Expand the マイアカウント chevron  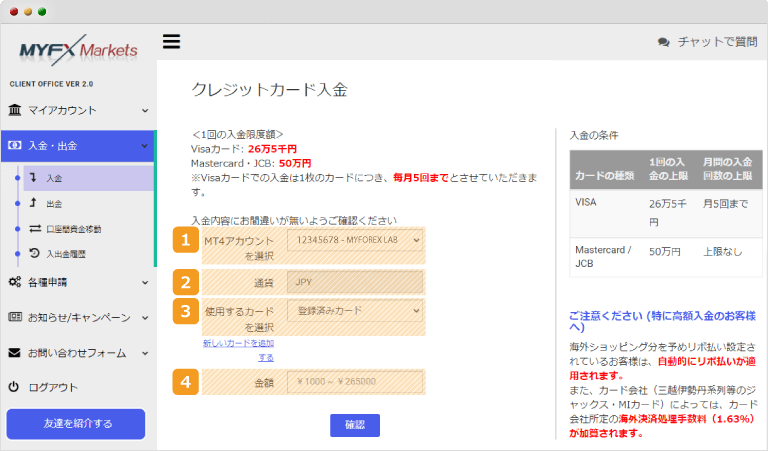[x=145, y=111]
